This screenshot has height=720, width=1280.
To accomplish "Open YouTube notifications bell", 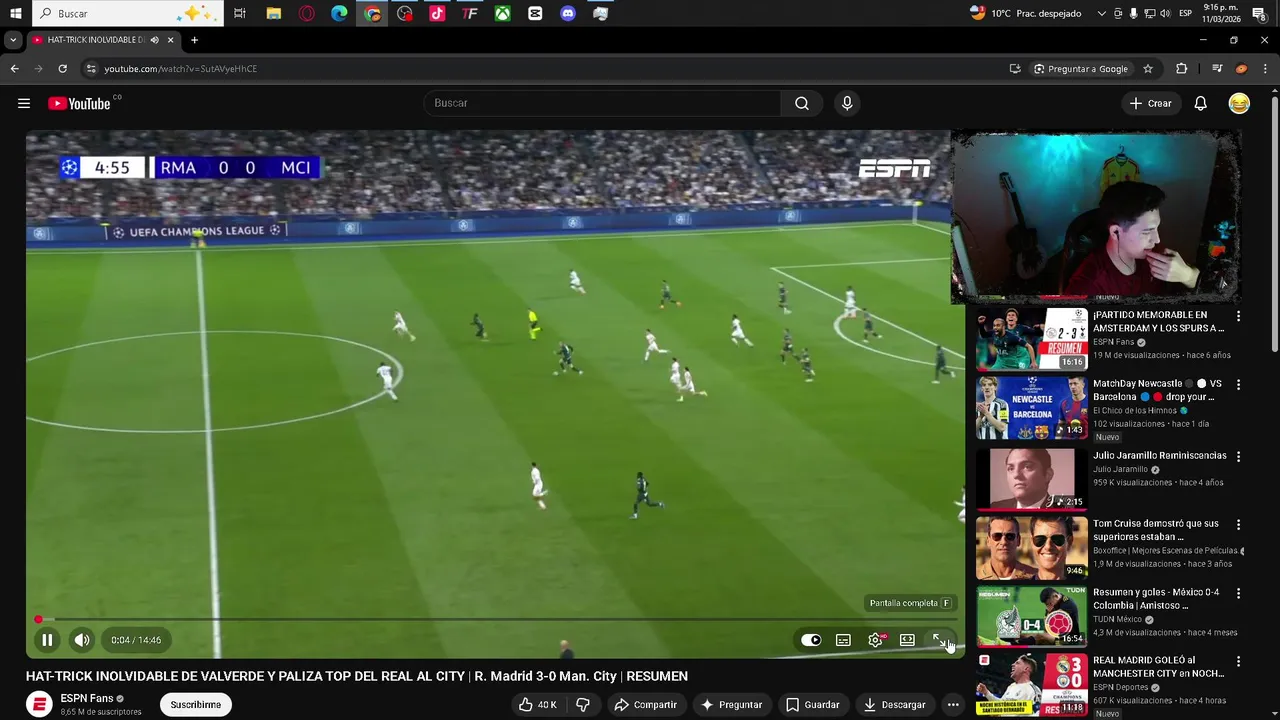I will click(x=1200, y=103).
